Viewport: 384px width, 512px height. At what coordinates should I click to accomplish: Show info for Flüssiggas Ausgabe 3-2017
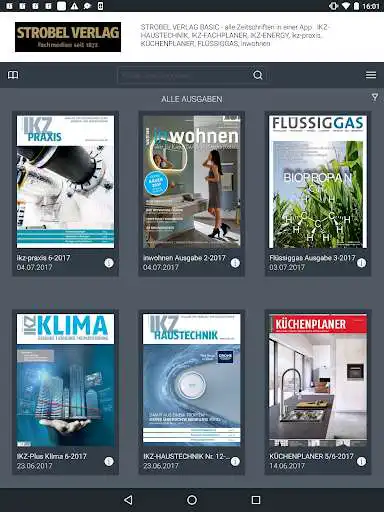[x=361, y=263]
